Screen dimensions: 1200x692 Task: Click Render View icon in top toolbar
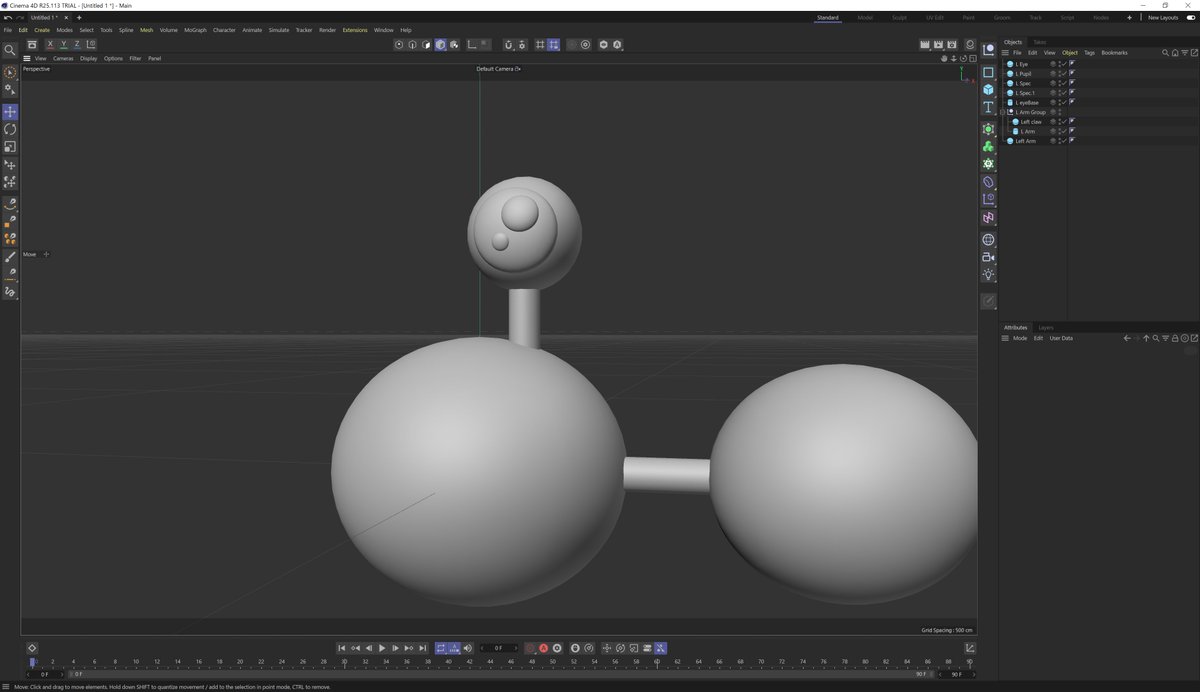click(925, 44)
